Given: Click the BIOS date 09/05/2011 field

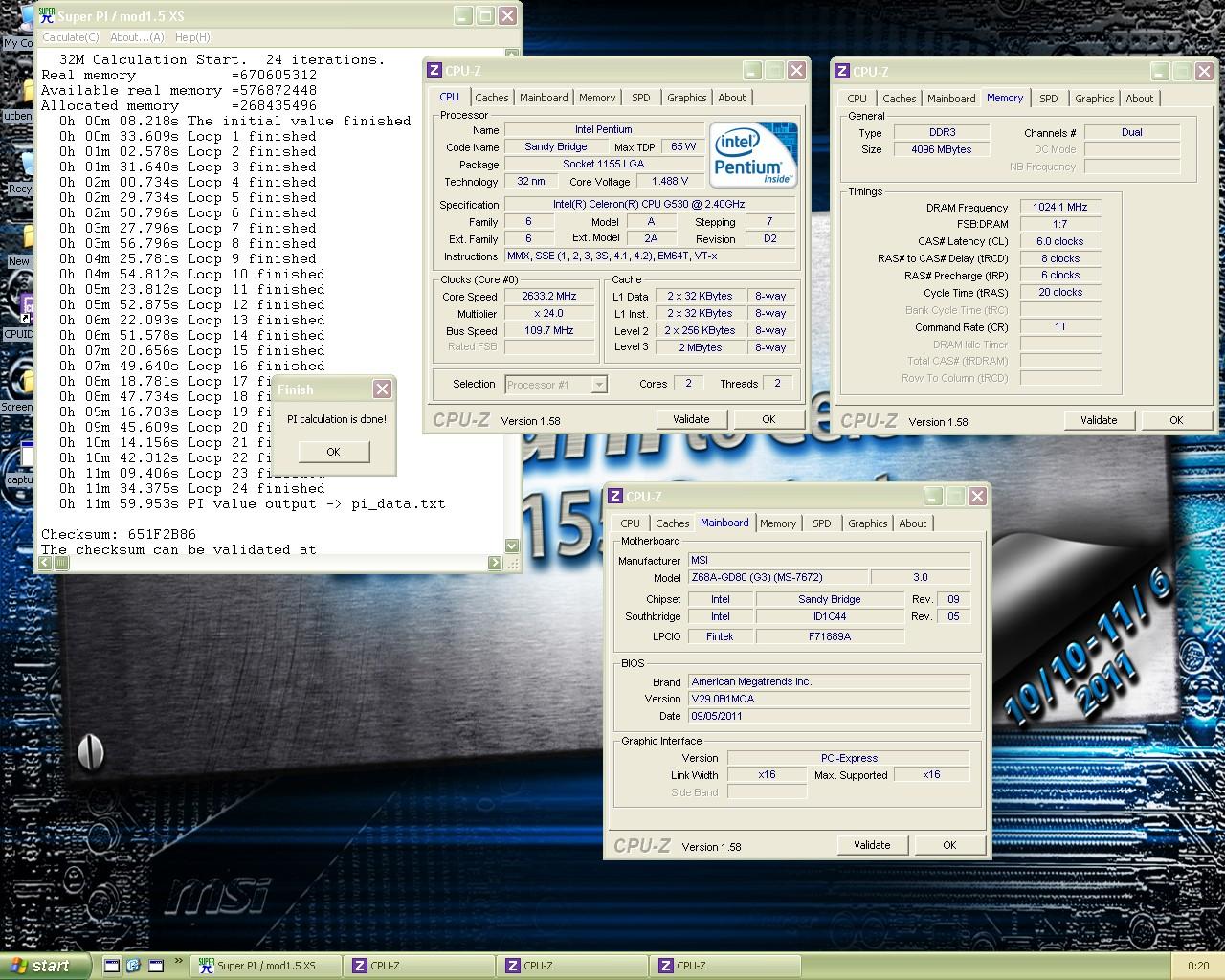Looking at the screenshot, I should pyautogui.click(x=829, y=716).
